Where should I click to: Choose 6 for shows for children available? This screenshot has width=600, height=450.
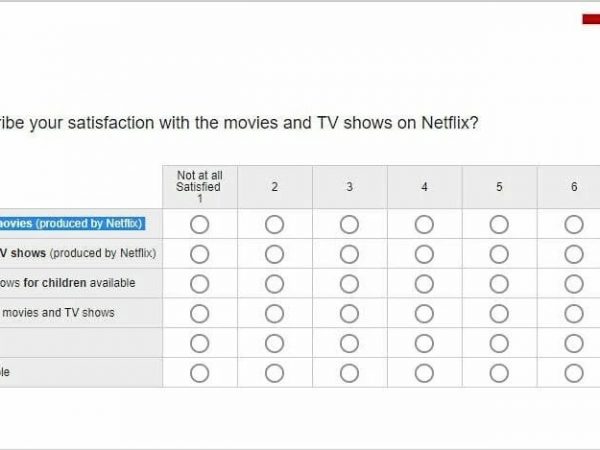coord(574,284)
